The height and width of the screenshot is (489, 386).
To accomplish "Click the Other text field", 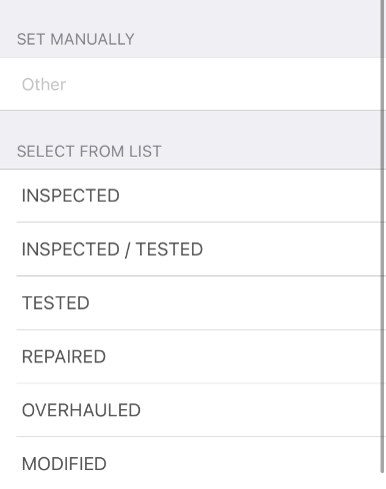I will pyautogui.click(x=191, y=84).
